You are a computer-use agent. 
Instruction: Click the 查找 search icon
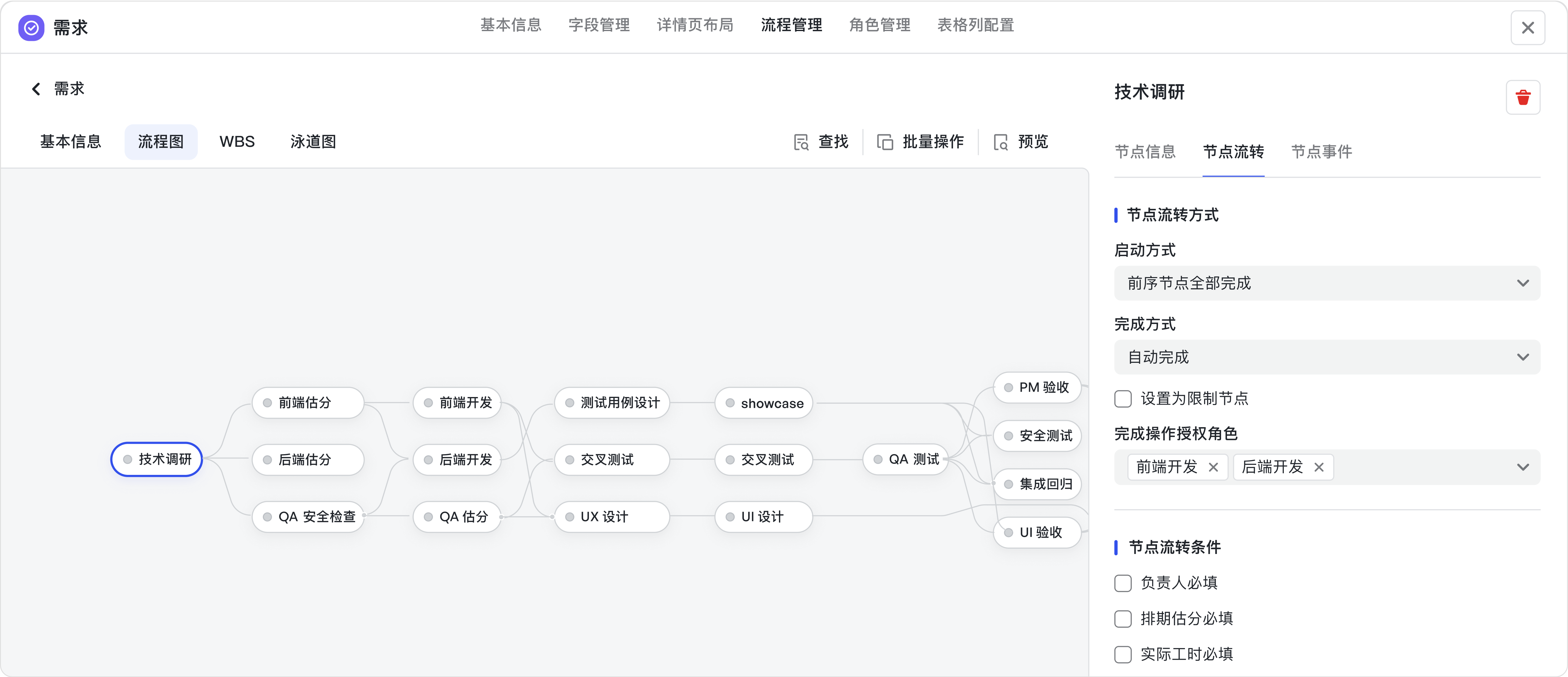tap(801, 141)
